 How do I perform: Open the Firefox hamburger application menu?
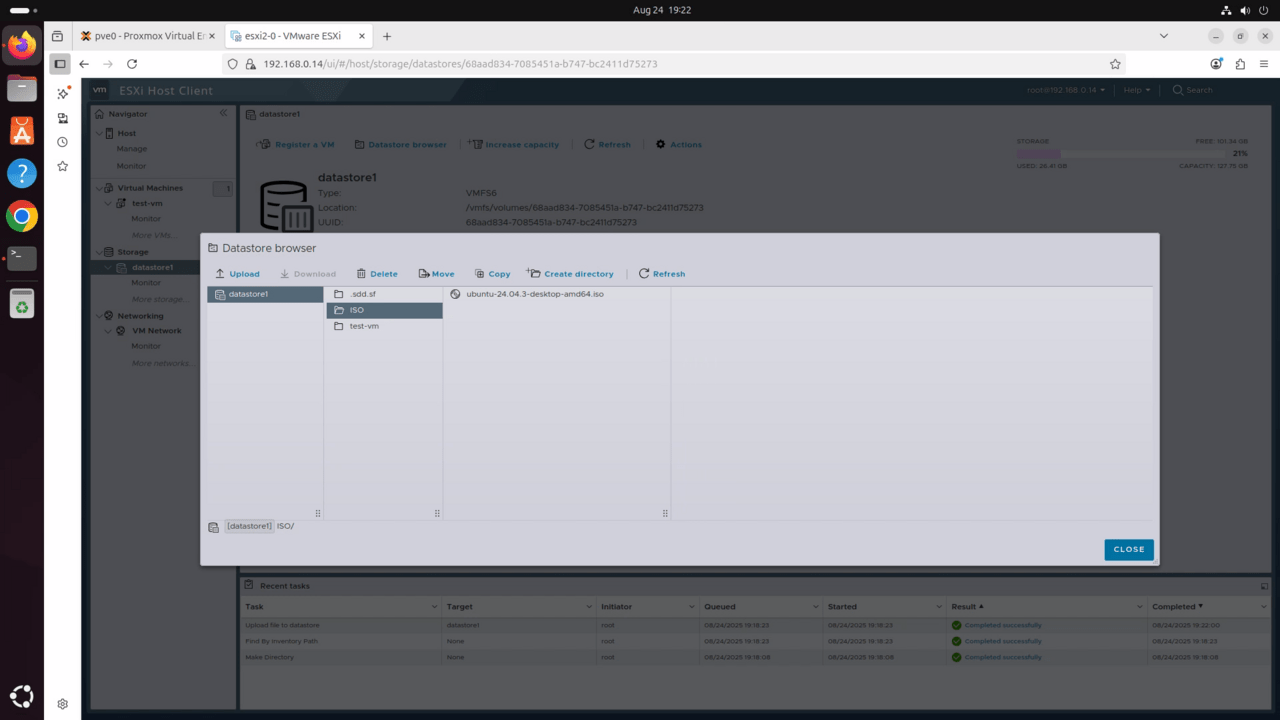pos(1264,64)
